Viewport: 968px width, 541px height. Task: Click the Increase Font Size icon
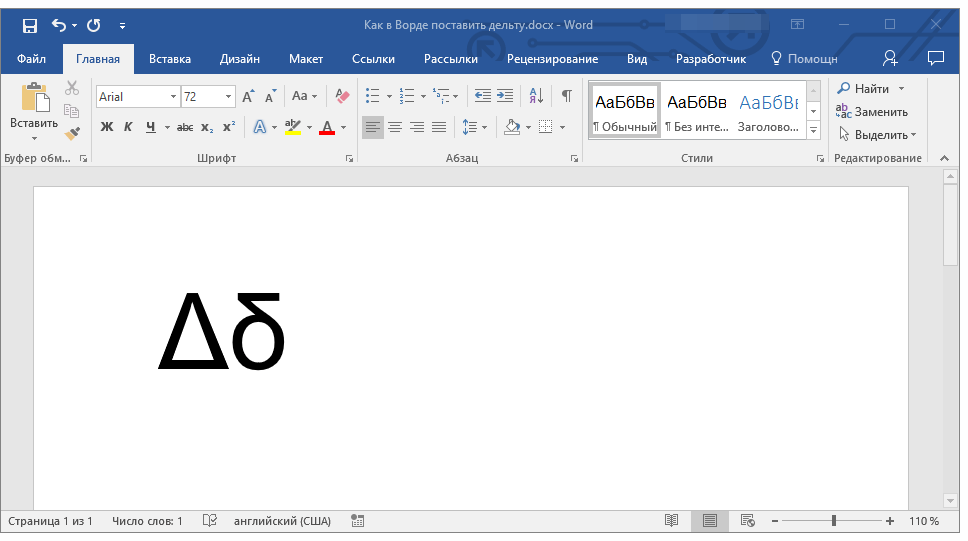click(248, 97)
